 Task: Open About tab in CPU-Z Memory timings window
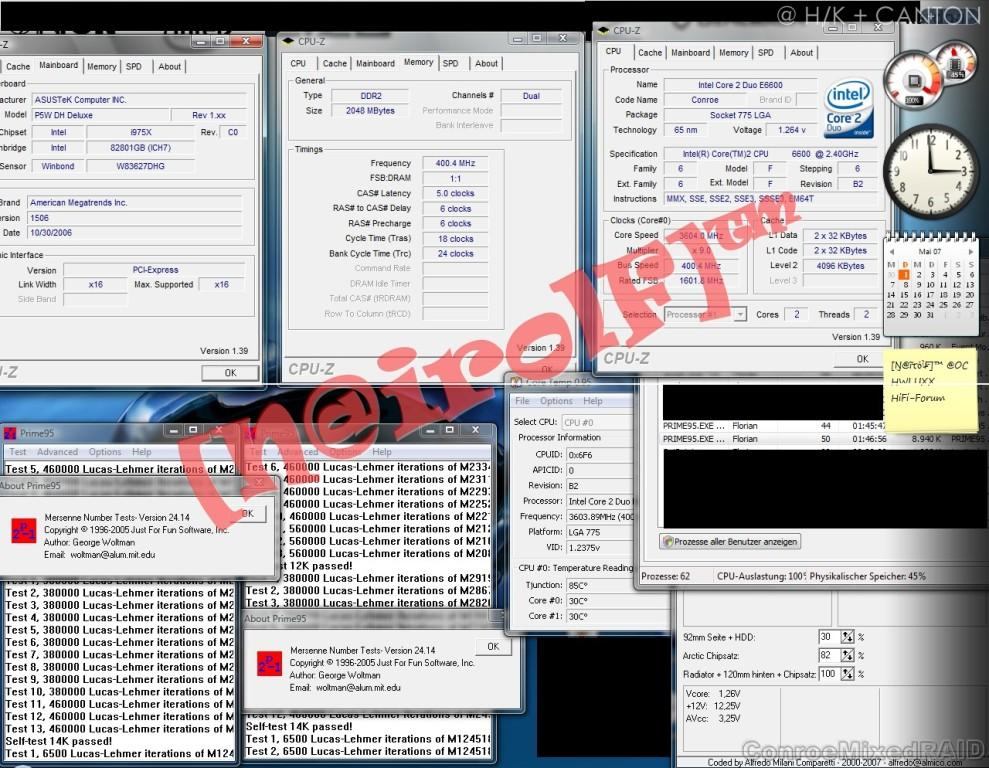coord(486,63)
